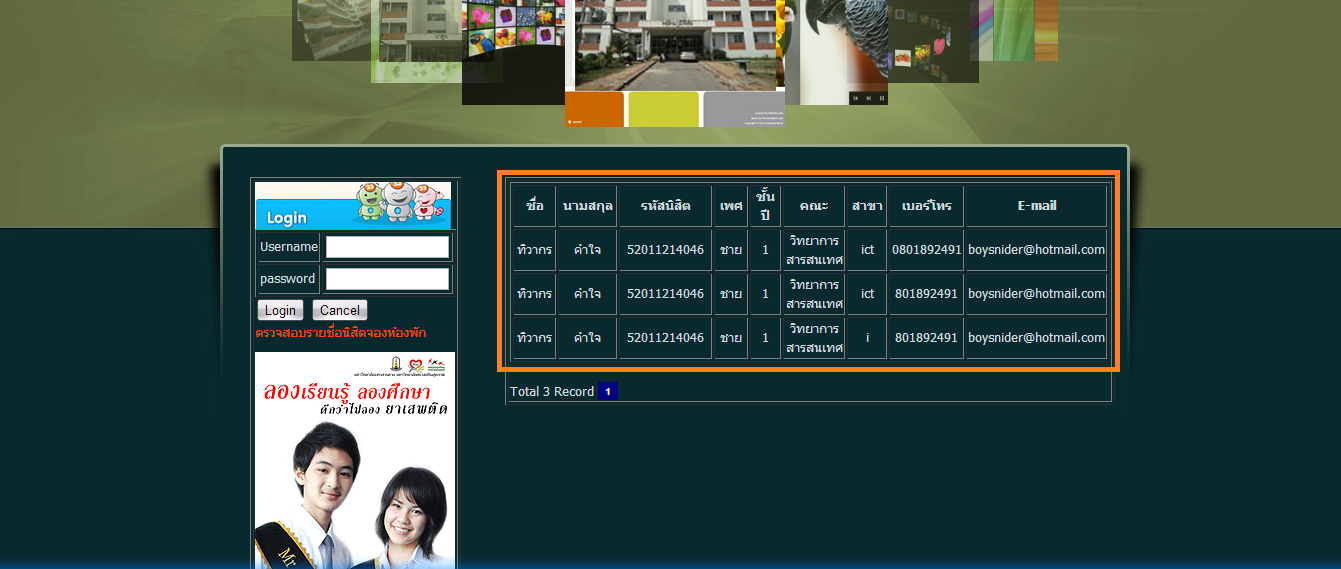
Task: Select the phone number 0801892491 cell
Action: pos(926,250)
